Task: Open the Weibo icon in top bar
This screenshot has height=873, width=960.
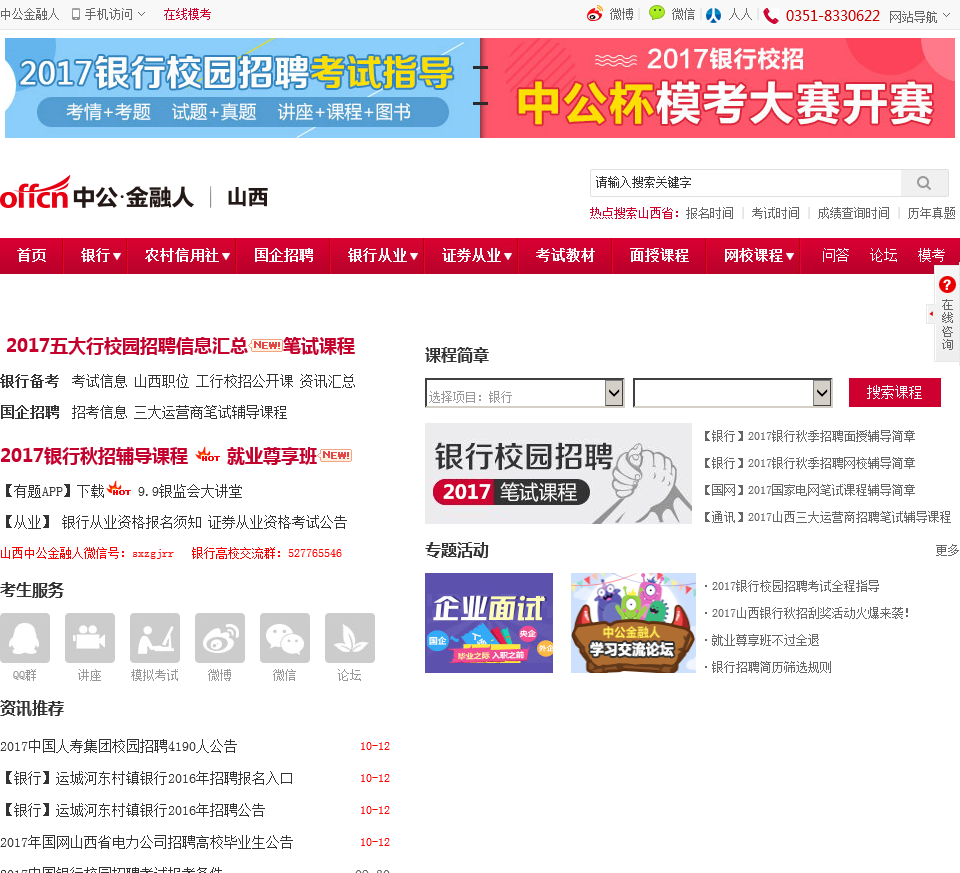Action: point(594,14)
